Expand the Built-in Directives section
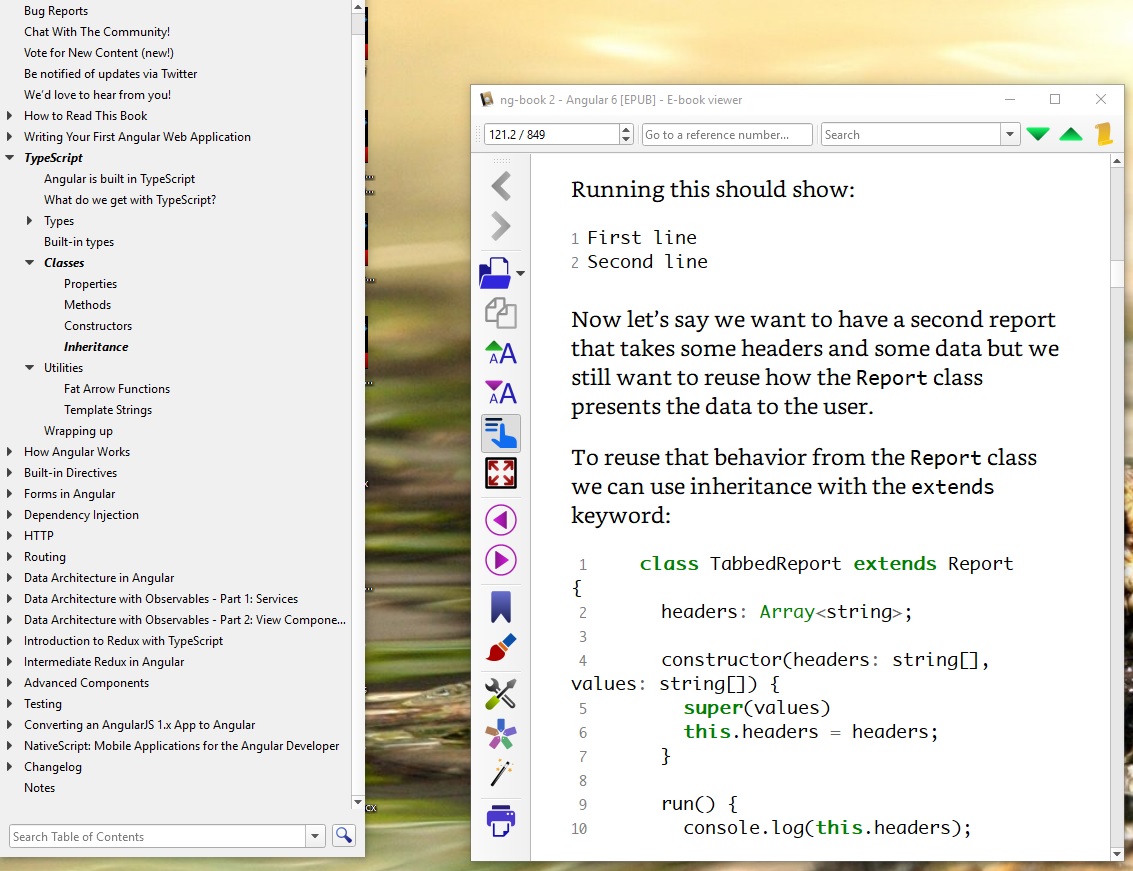Viewport: 1133px width, 871px height. point(9,473)
